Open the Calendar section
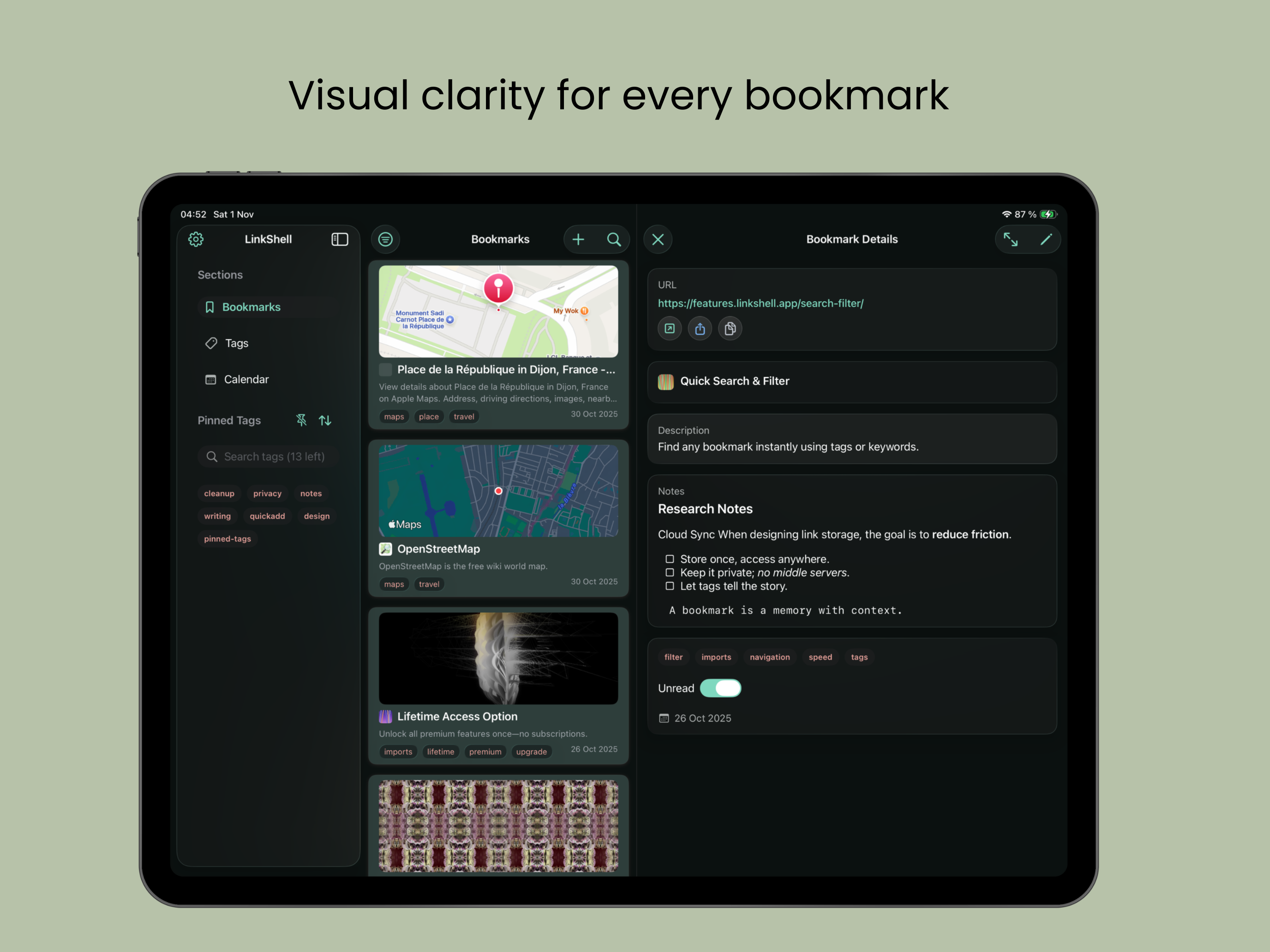Viewport: 1270px width, 952px height. click(x=246, y=379)
